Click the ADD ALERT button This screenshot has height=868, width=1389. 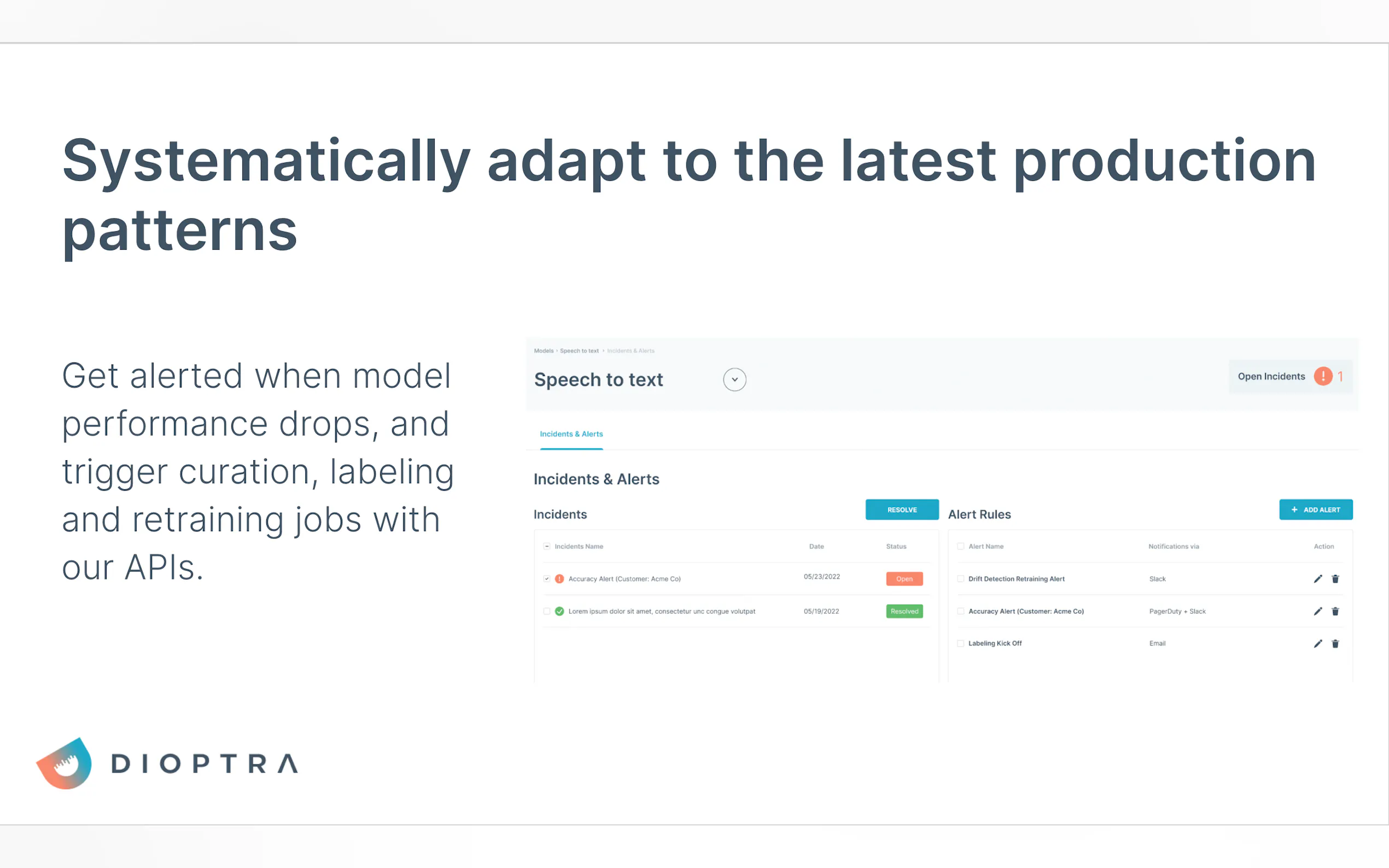pyautogui.click(x=1316, y=510)
